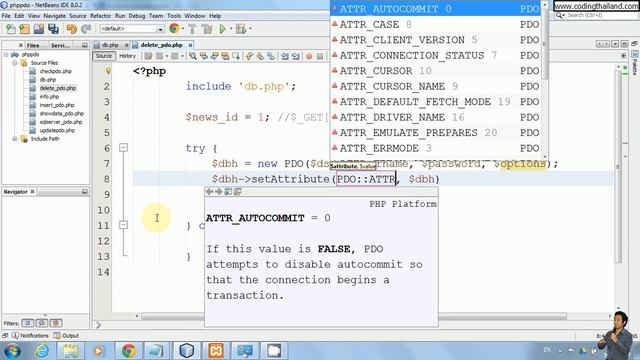Open the Debug menu
Image resolution: width=640 pixels, height=360 pixels.
(x=137, y=16)
